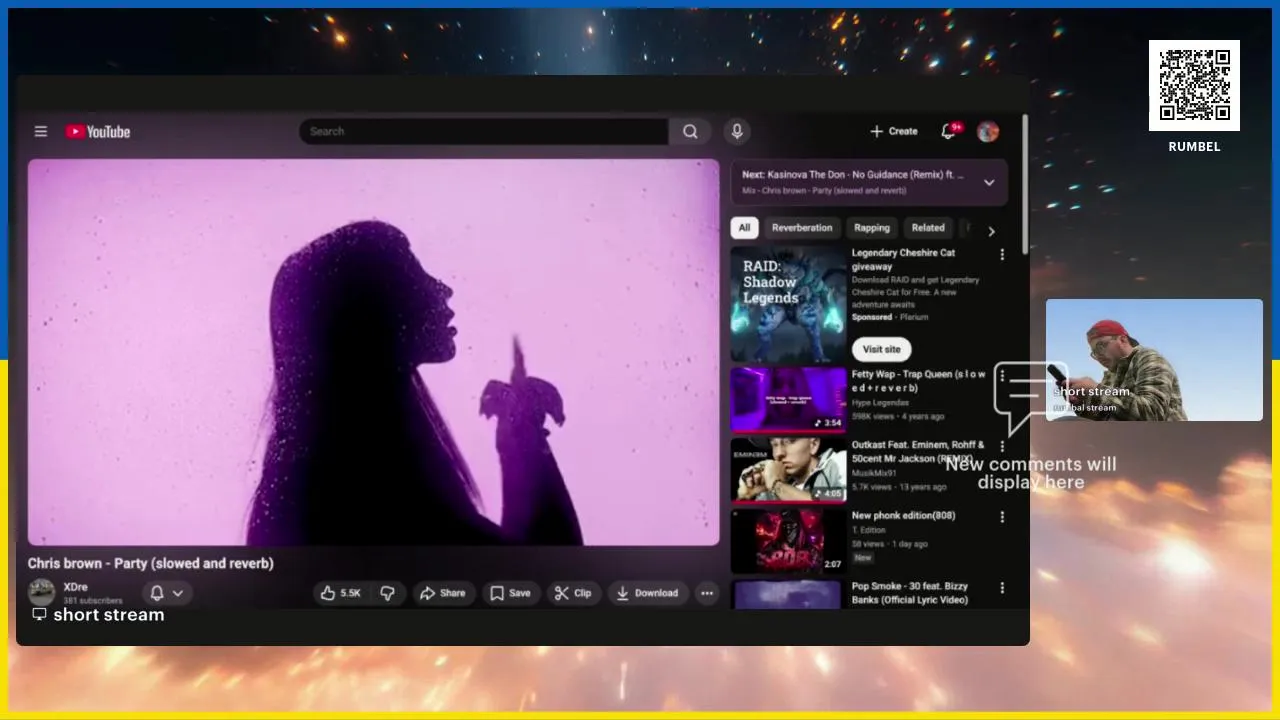The height and width of the screenshot is (720, 1280).
Task: Go to the YouTube home logo
Action: click(98, 131)
